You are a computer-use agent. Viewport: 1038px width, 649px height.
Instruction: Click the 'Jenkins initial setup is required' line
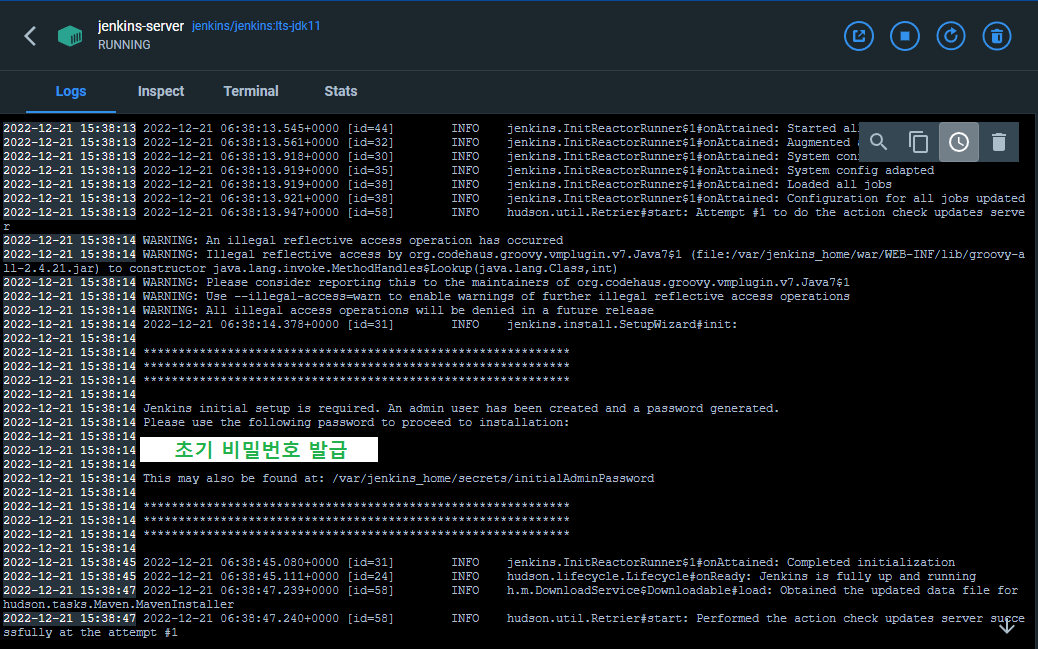pyautogui.click(x=461, y=409)
